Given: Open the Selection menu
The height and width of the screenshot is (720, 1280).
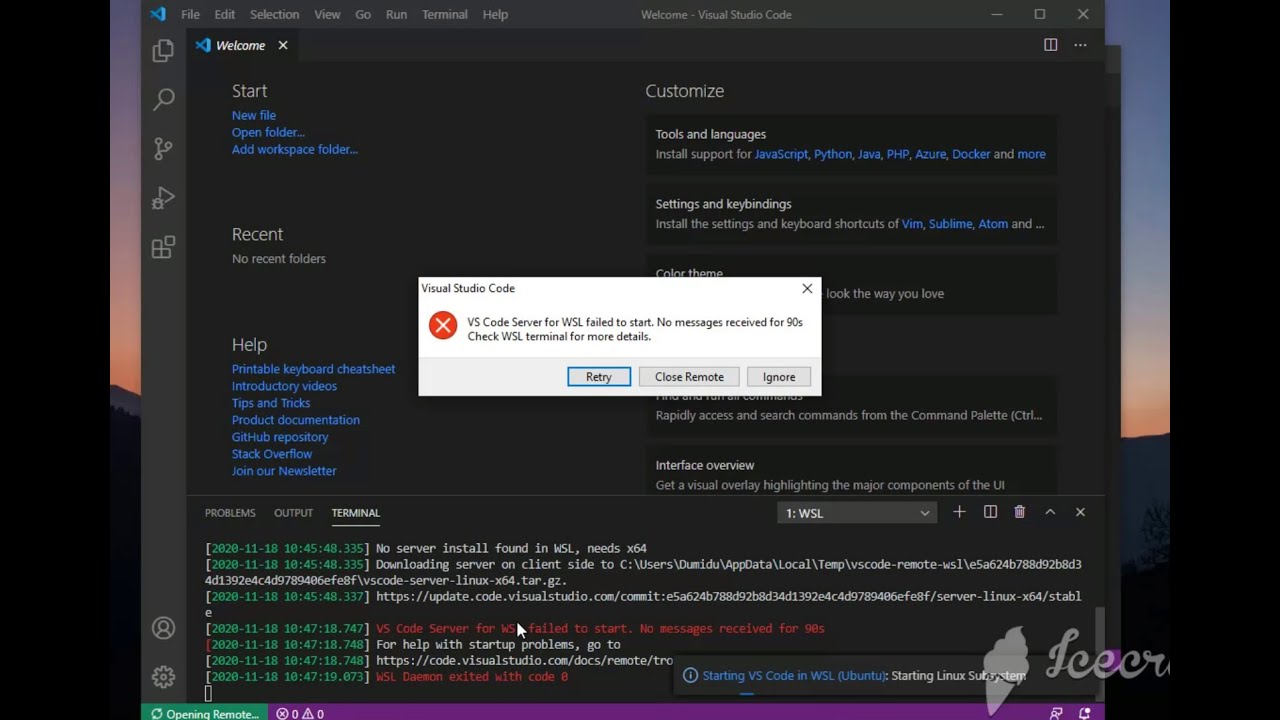Looking at the screenshot, I should pos(274,14).
